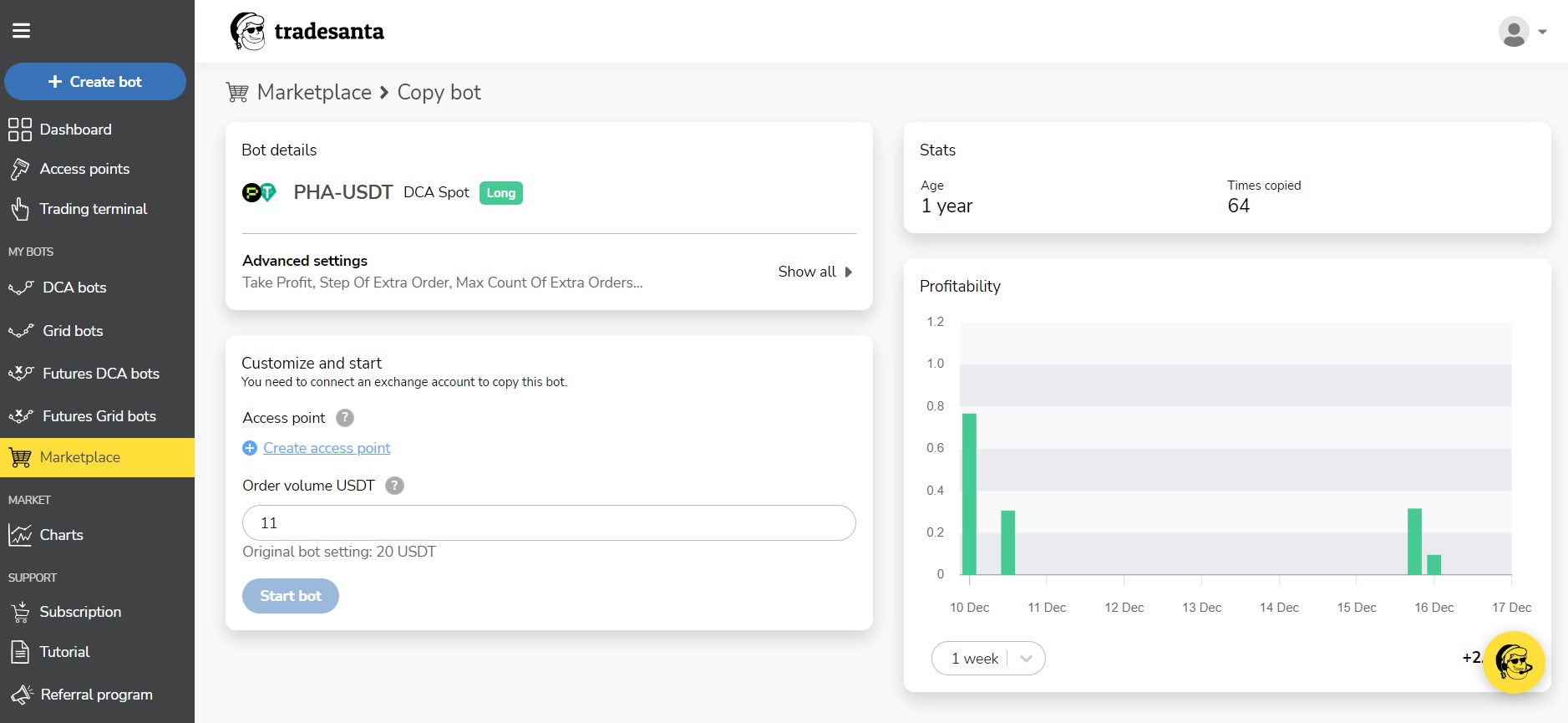The image size is (1568, 723).
Task: Click Original bot setting: 20 USDT text
Action: [339, 552]
